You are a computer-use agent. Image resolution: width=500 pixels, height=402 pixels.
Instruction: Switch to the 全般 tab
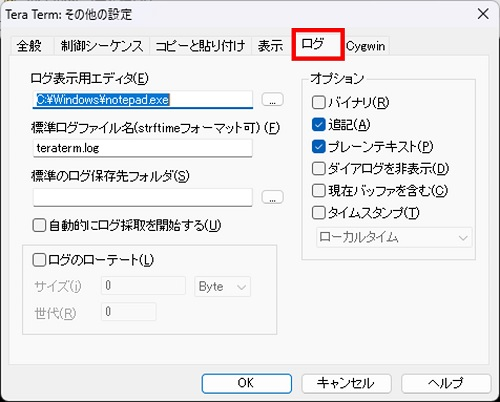(x=29, y=46)
